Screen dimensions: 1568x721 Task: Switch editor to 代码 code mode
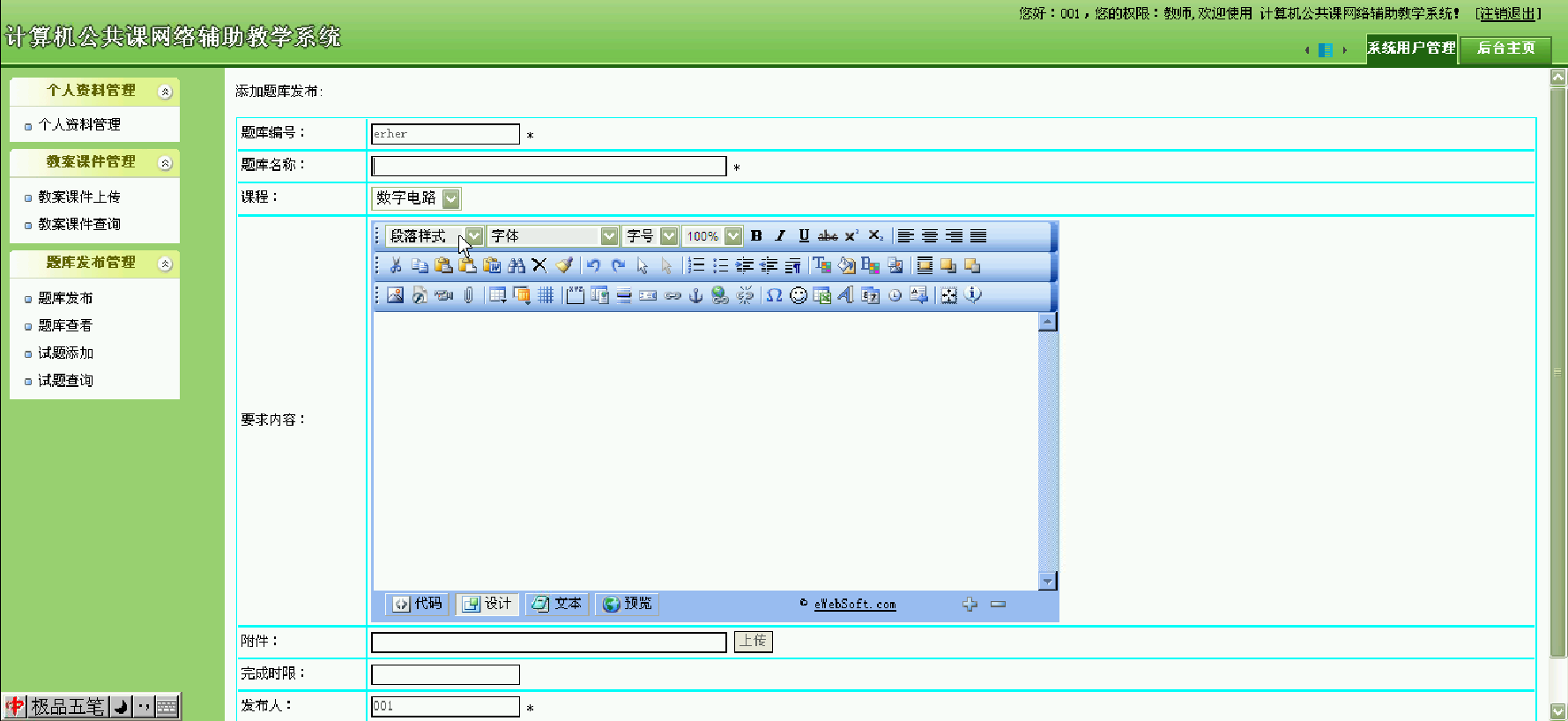click(x=418, y=604)
